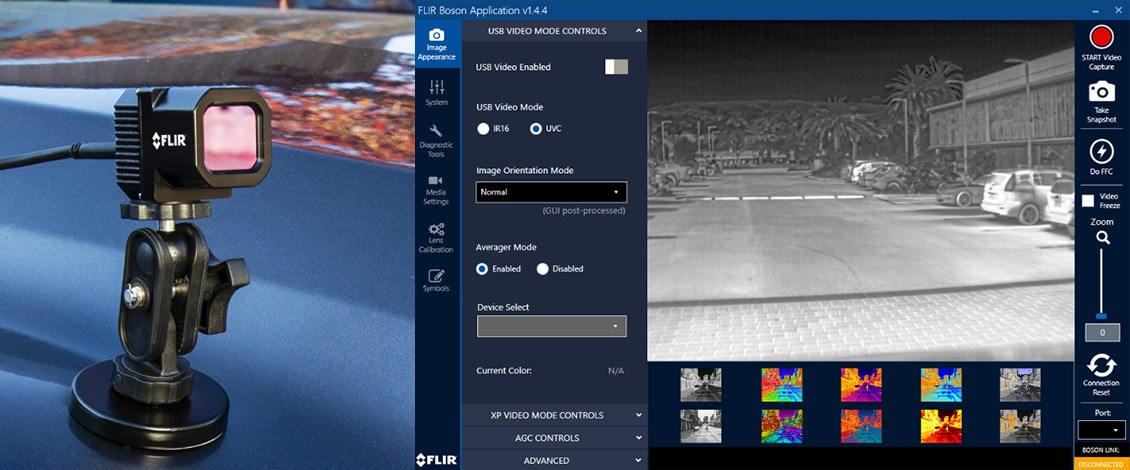Open the Symbols edit icon
Image resolution: width=1130 pixels, height=470 pixels.
[437, 280]
